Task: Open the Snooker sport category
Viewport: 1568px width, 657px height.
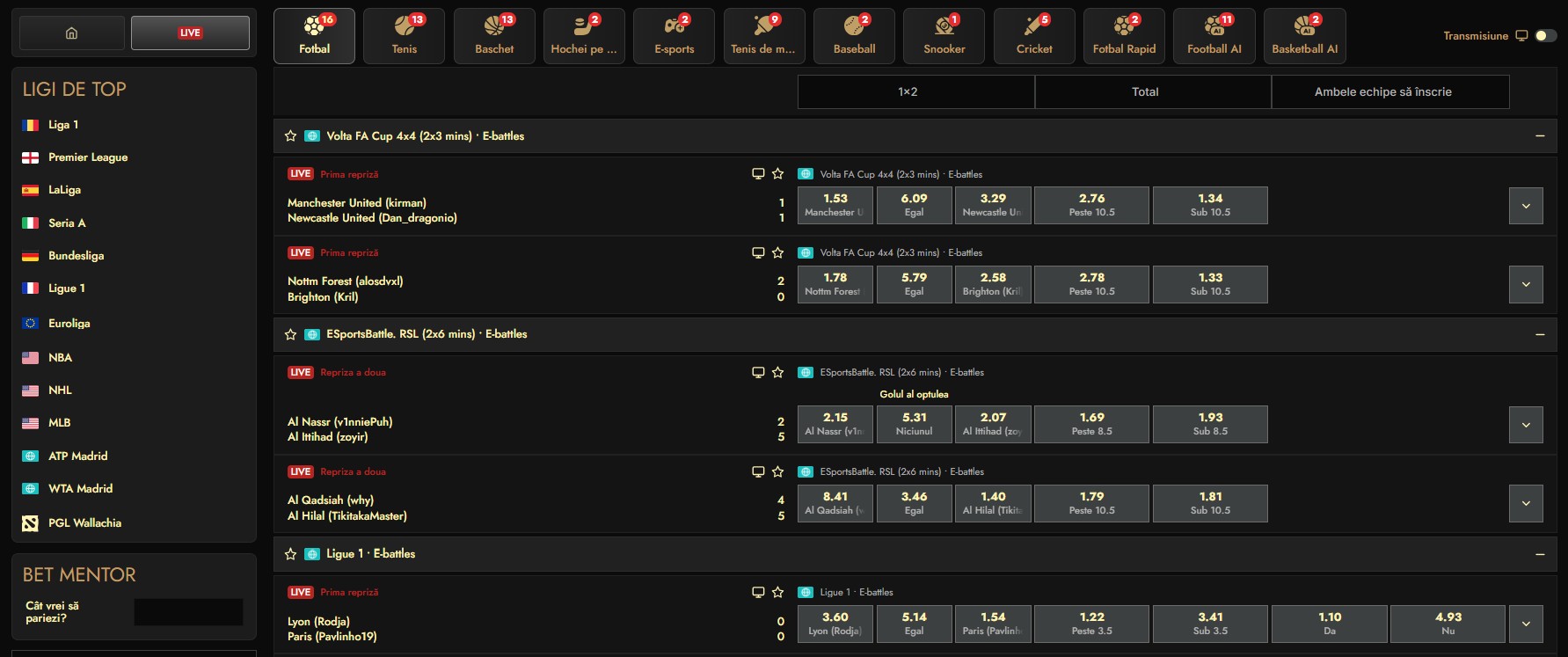Action: [944, 36]
